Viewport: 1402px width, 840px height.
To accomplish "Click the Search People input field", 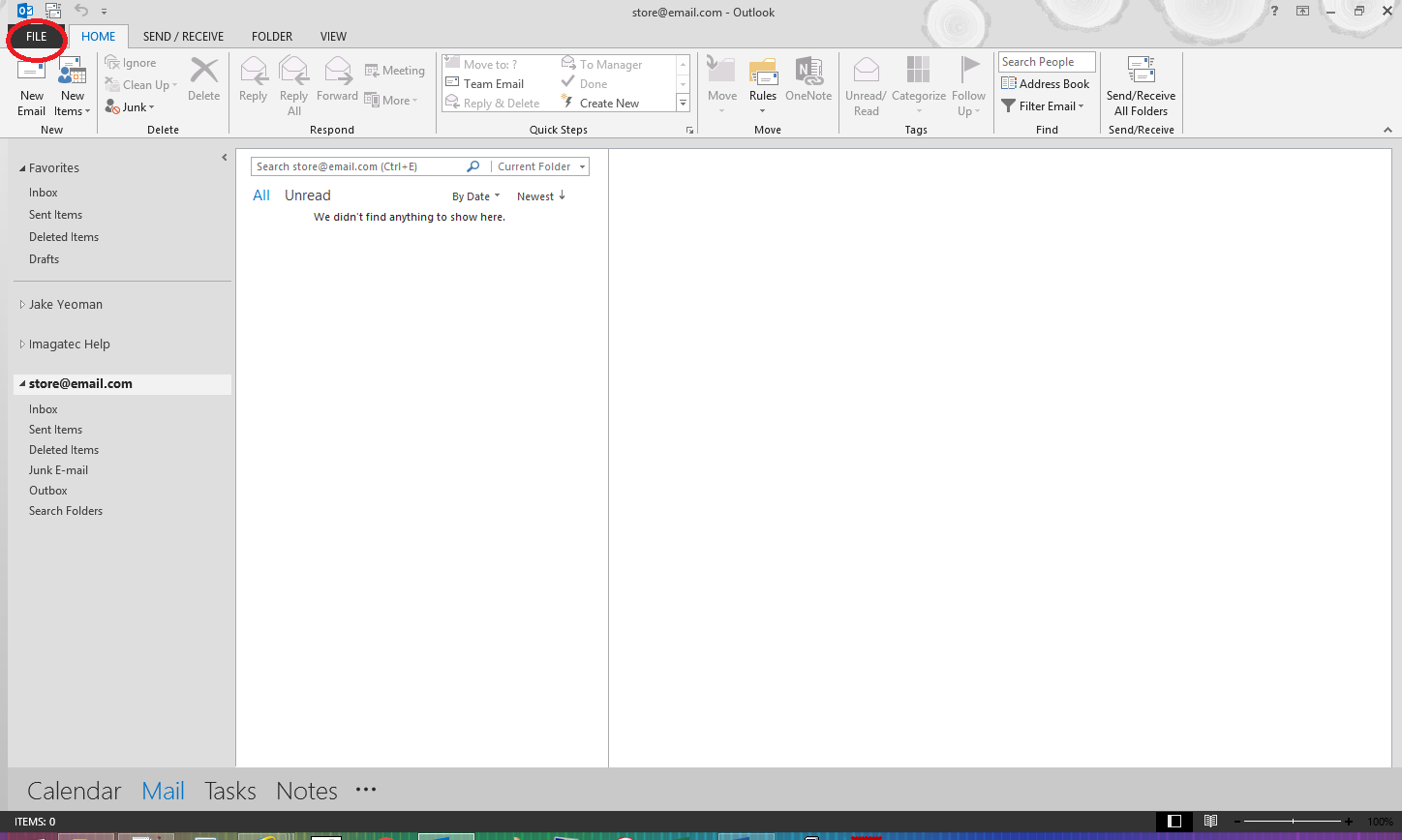I will 1046,62.
